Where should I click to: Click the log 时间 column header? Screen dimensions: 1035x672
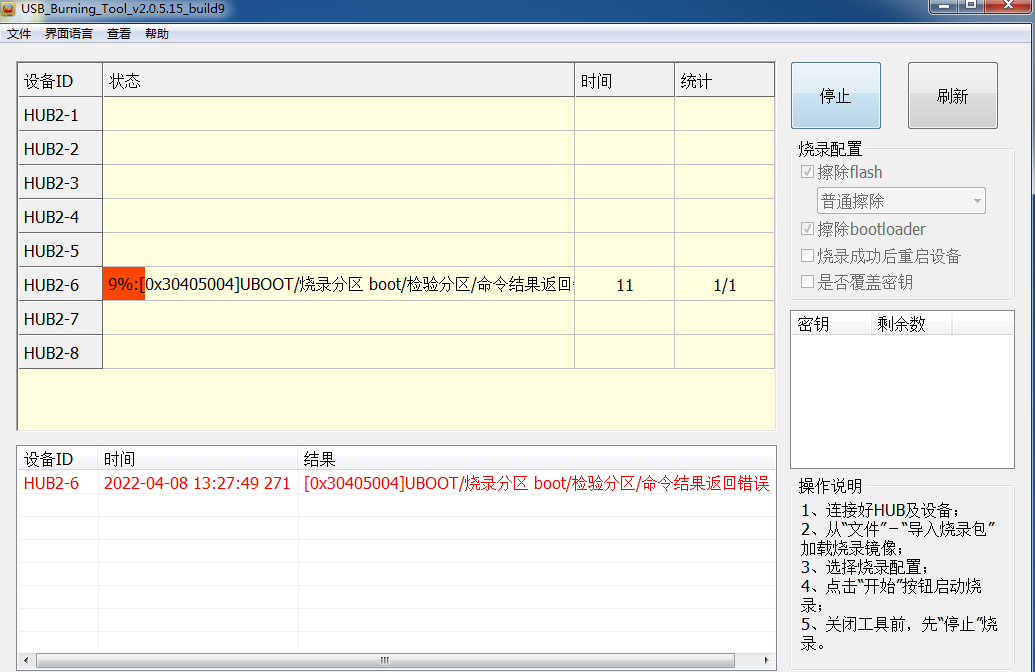pos(198,459)
